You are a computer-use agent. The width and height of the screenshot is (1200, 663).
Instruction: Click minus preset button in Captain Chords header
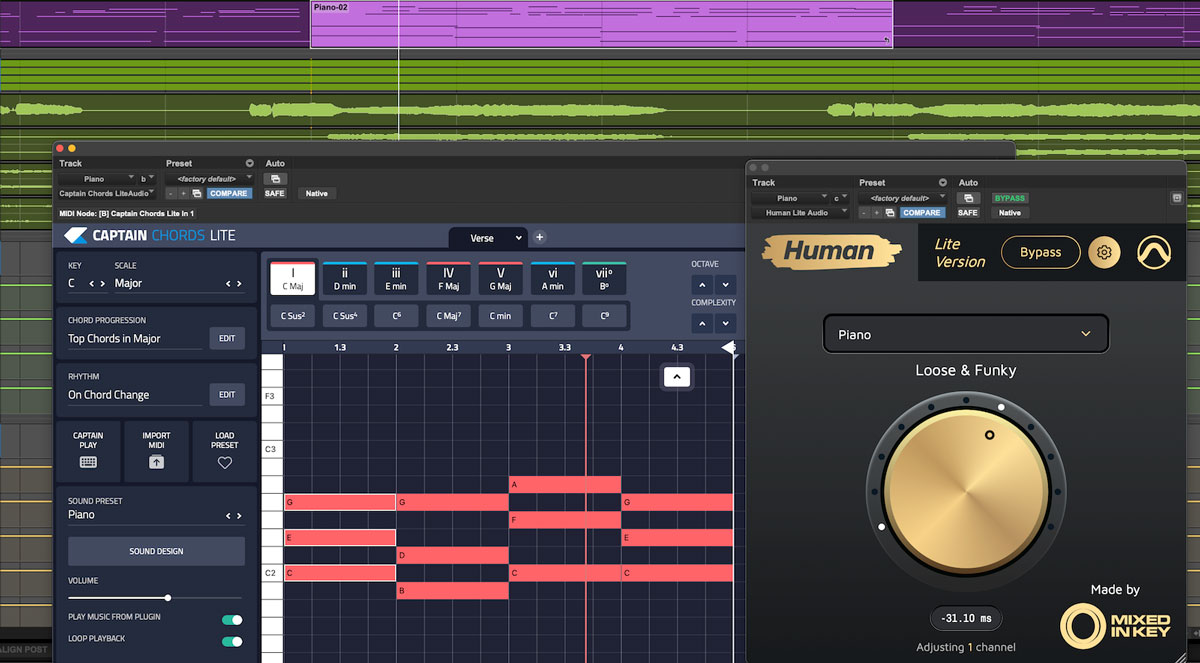172,193
